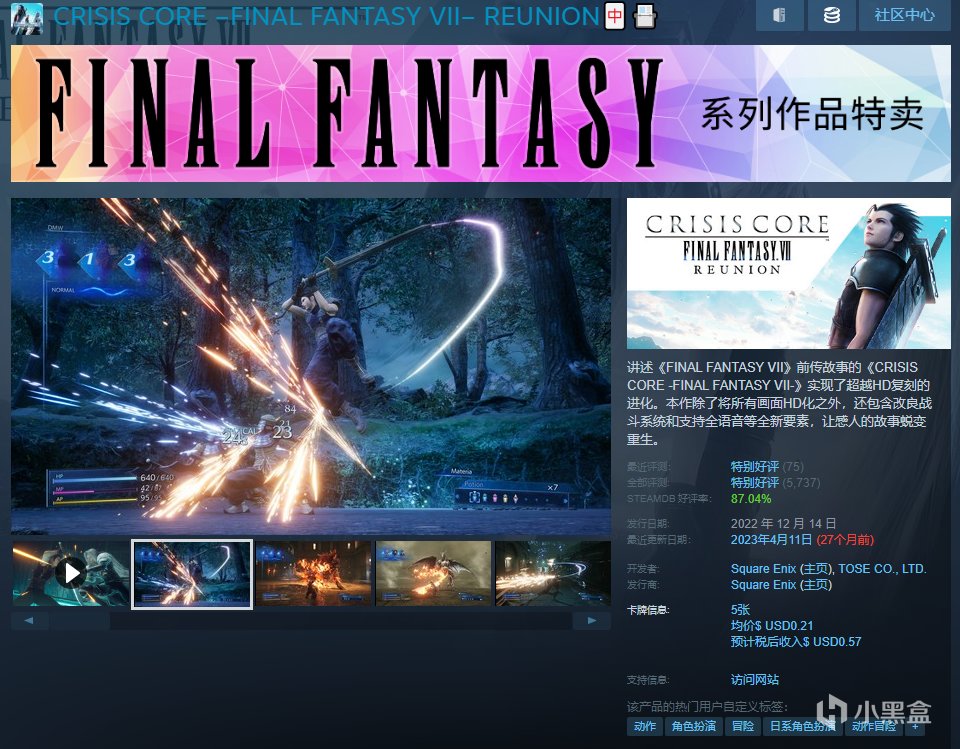This screenshot has height=749, width=960.
Task: Open developer Square Enix link
Action: pyautogui.click(x=763, y=568)
